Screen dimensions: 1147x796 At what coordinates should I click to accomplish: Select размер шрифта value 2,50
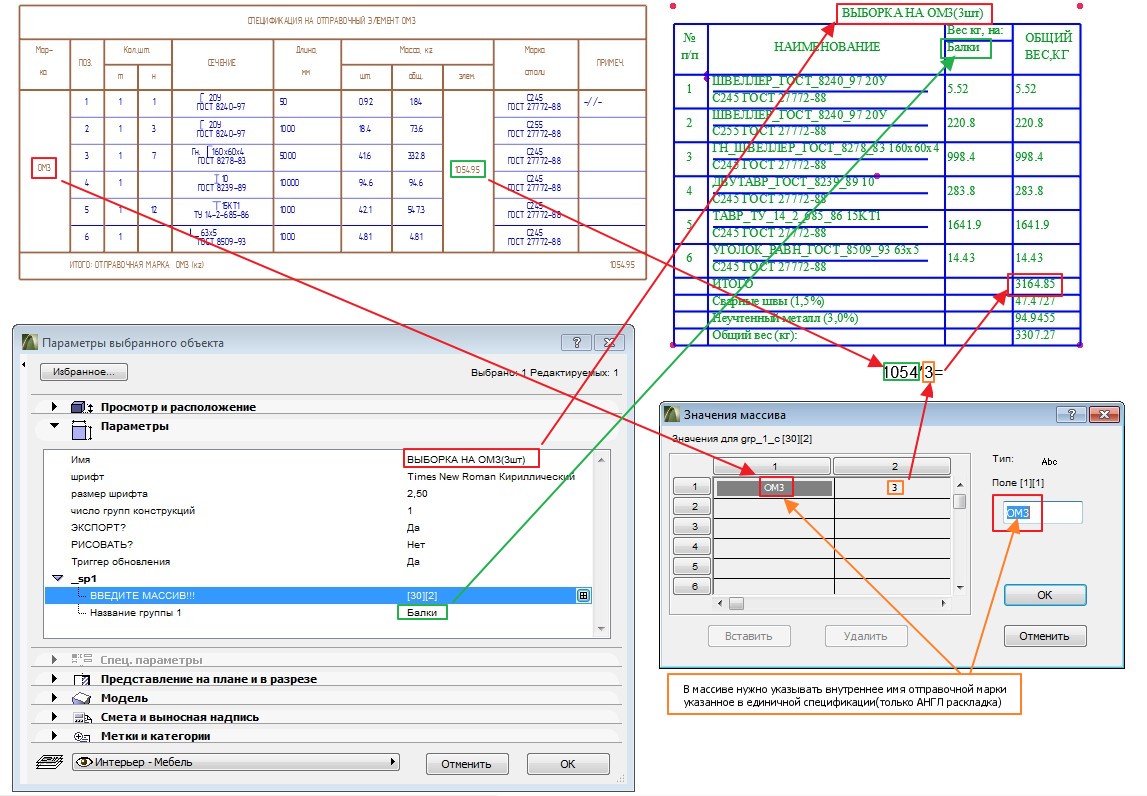click(x=418, y=494)
